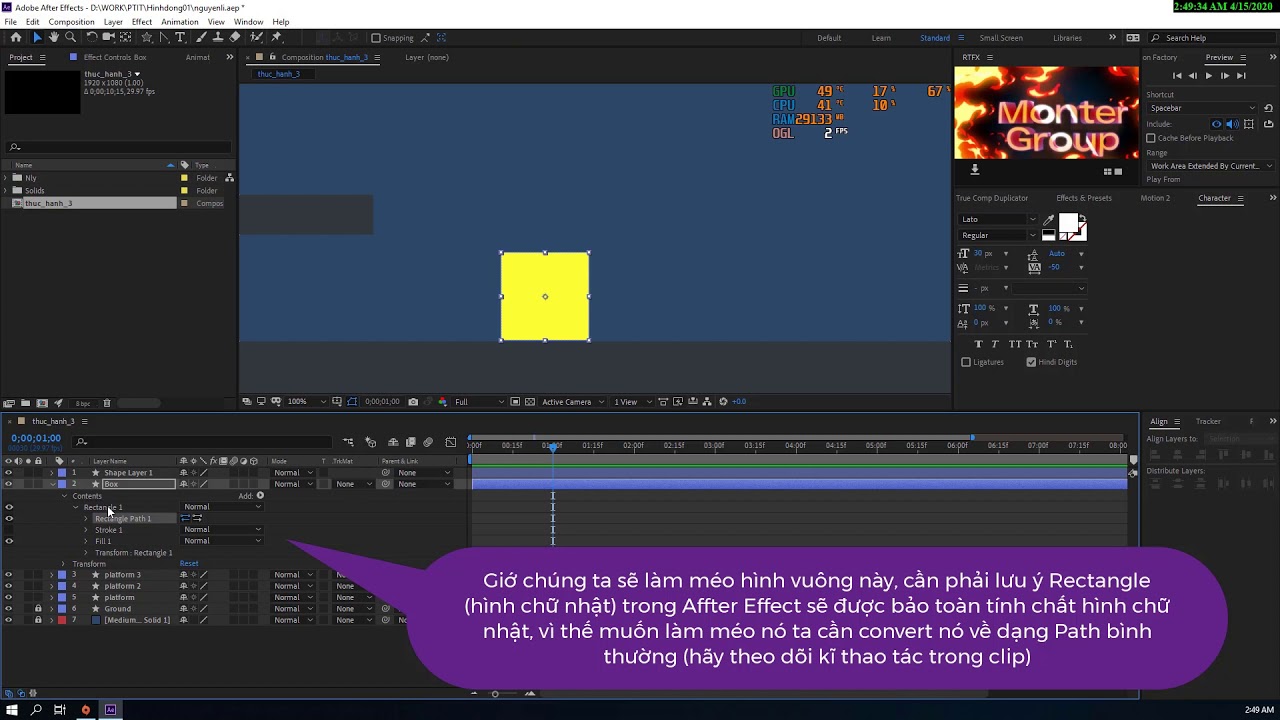Open the 100% magnification dropdown
This screenshot has width=1280, height=720.
[x=307, y=402]
